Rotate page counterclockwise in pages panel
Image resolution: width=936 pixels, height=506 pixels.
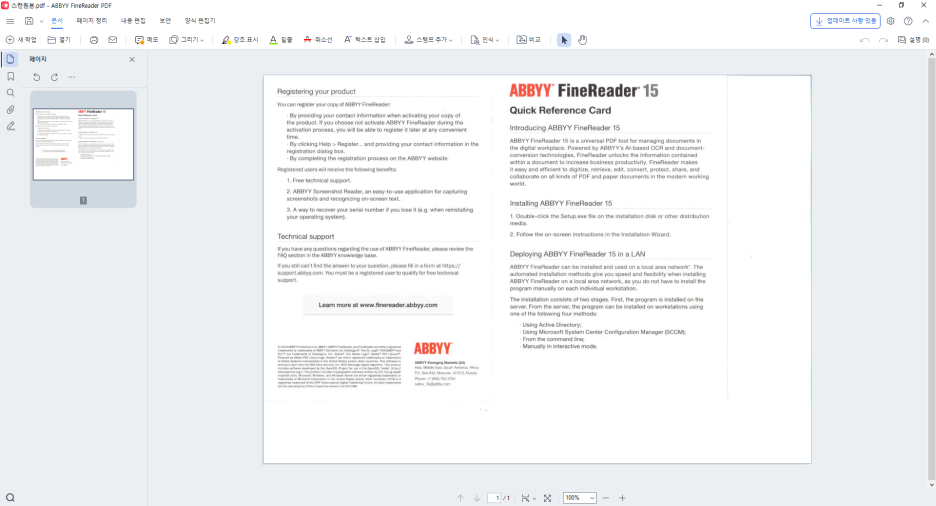tap(36, 77)
